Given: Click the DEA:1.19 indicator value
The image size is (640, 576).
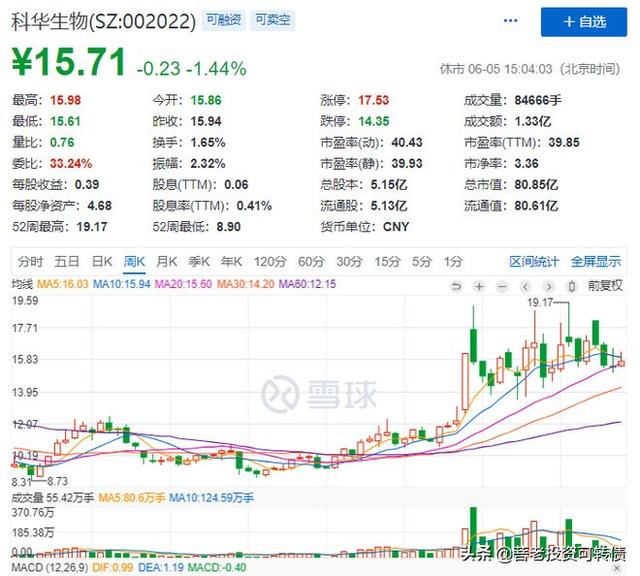Looking at the screenshot, I should (161, 567).
